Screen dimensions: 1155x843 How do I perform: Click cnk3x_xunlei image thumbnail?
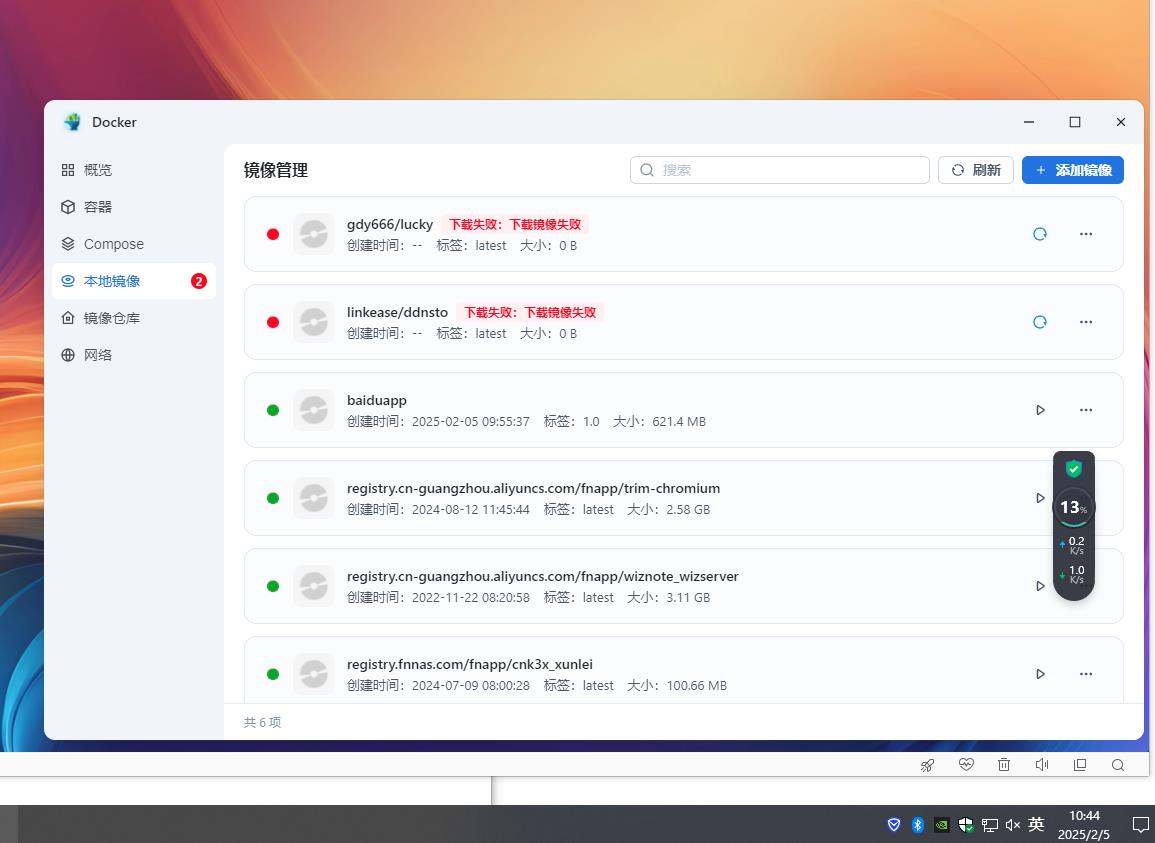click(314, 674)
